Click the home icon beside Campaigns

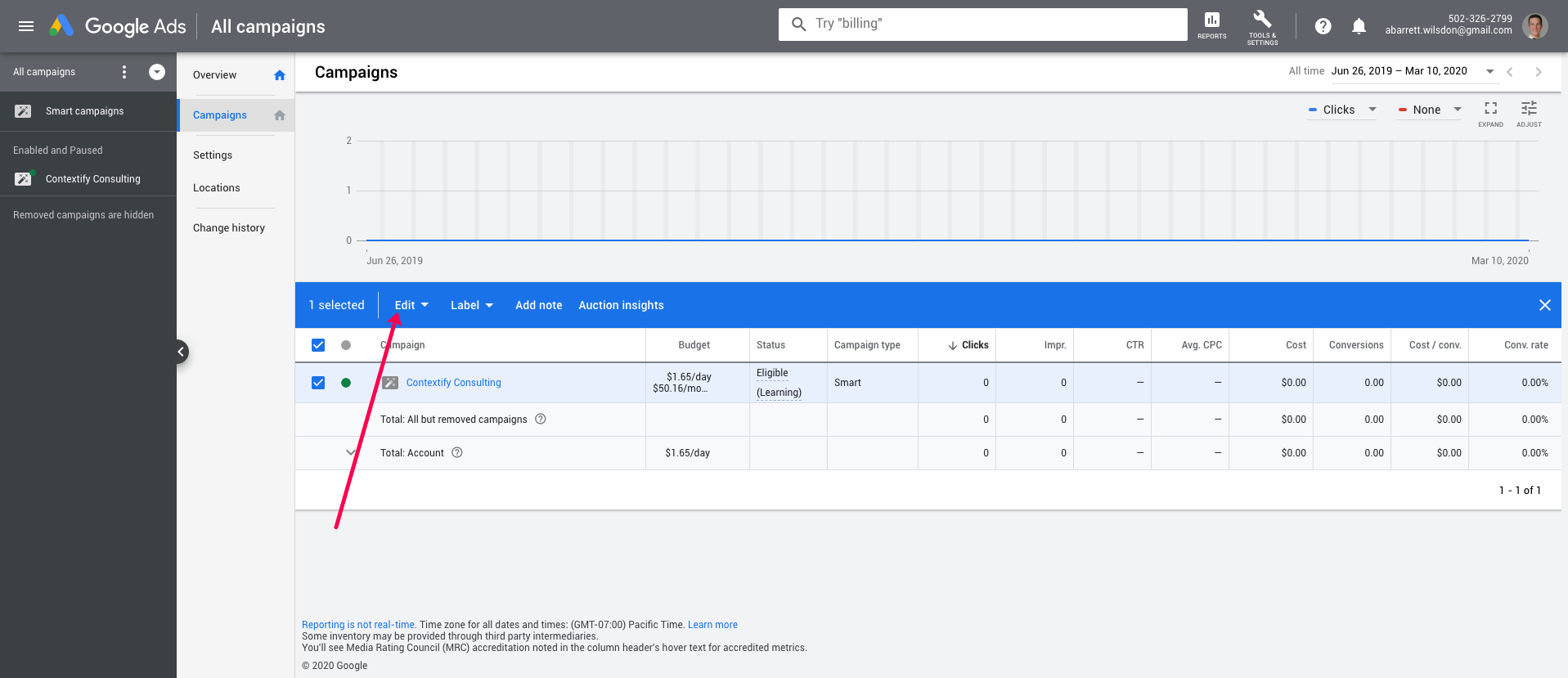point(280,115)
